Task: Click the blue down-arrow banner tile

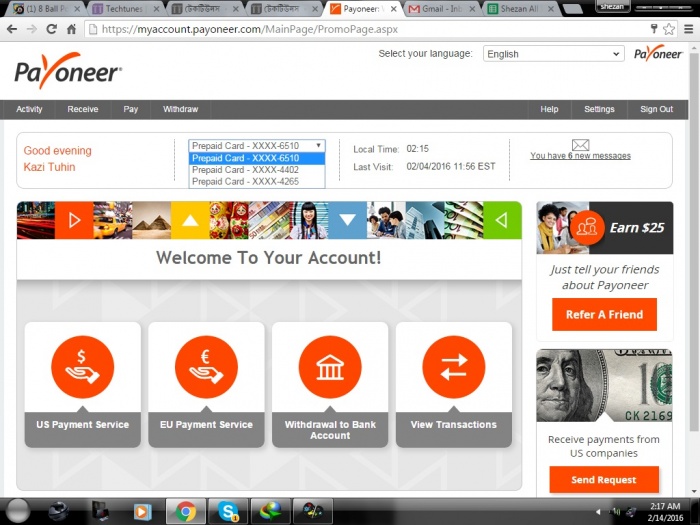Action: click(x=347, y=220)
